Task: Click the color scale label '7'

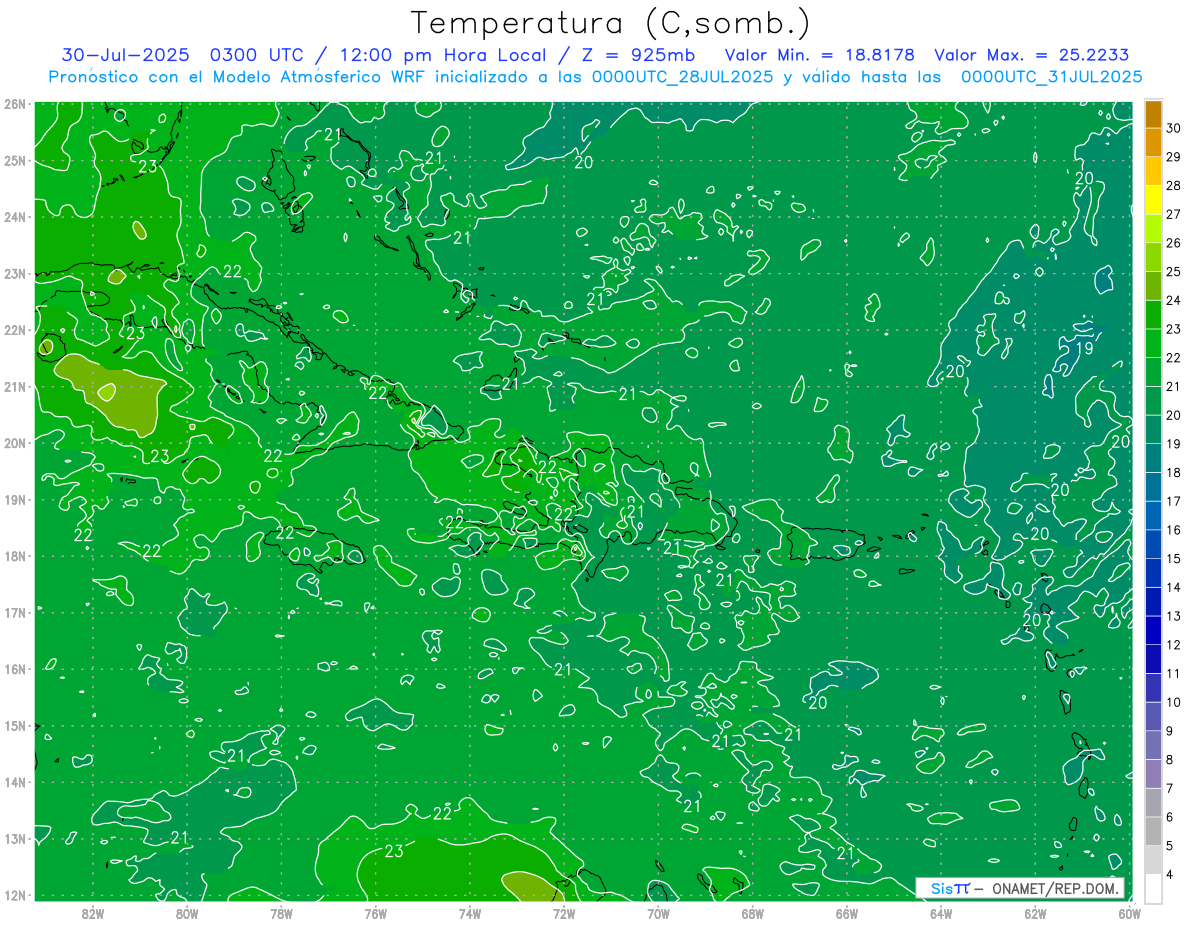Action: (x=1170, y=788)
